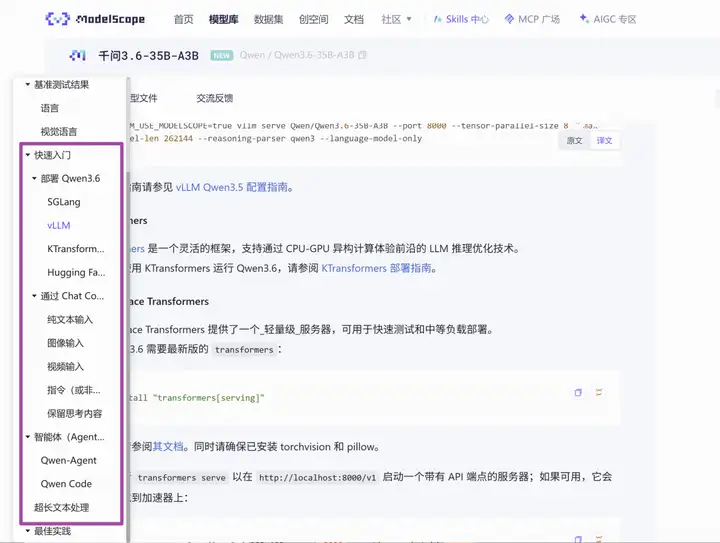Image resolution: width=720 pixels, height=543 pixels.
Task: Open KTransformers 部署指南 link
Action: [x=377, y=268]
